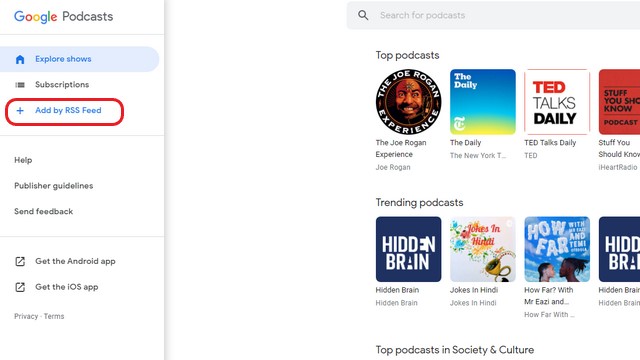Click the 'Top podcasts' heading
640x360 pixels.
(x=407, y=55)
